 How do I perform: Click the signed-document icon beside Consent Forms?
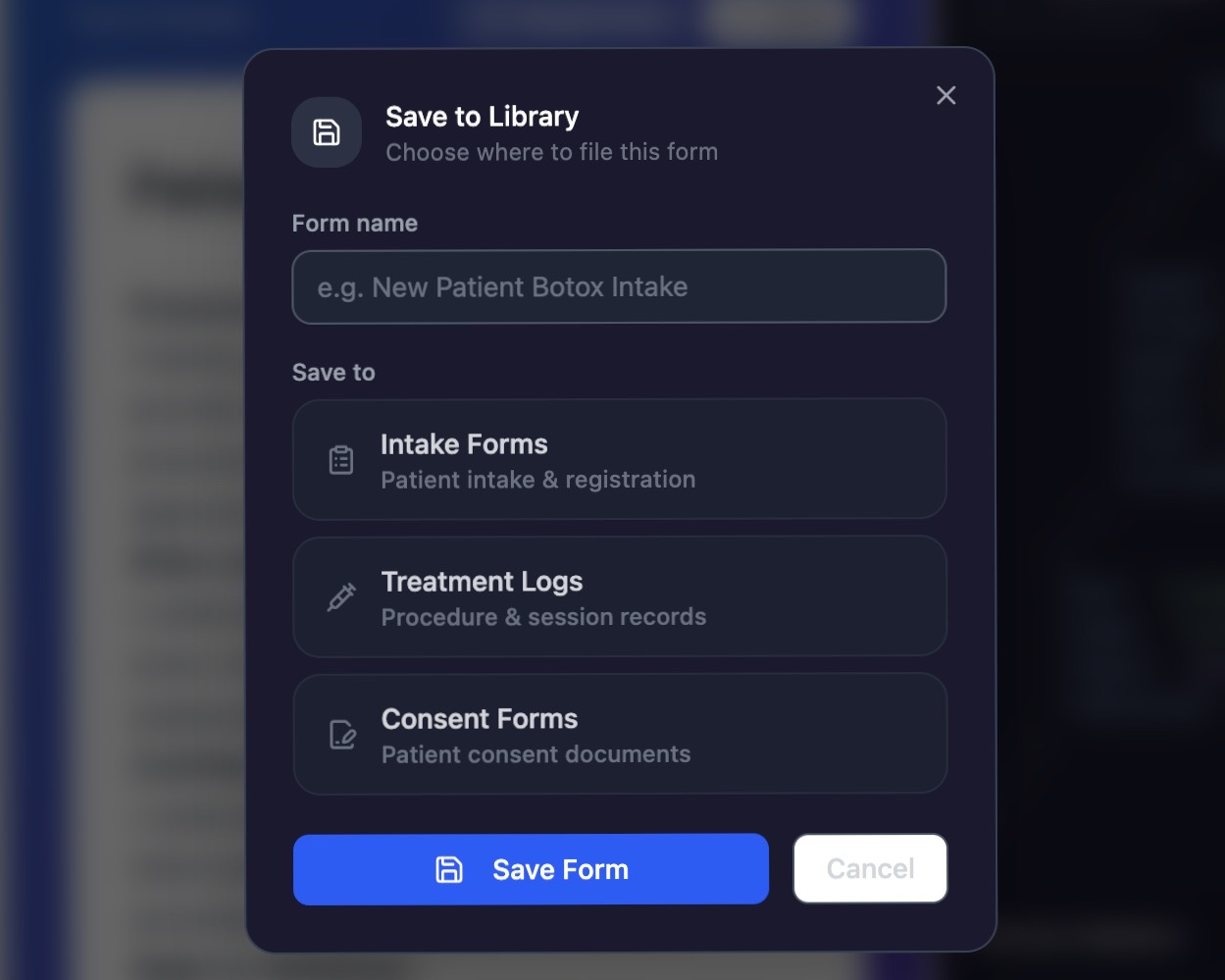(x=342, y=734)
